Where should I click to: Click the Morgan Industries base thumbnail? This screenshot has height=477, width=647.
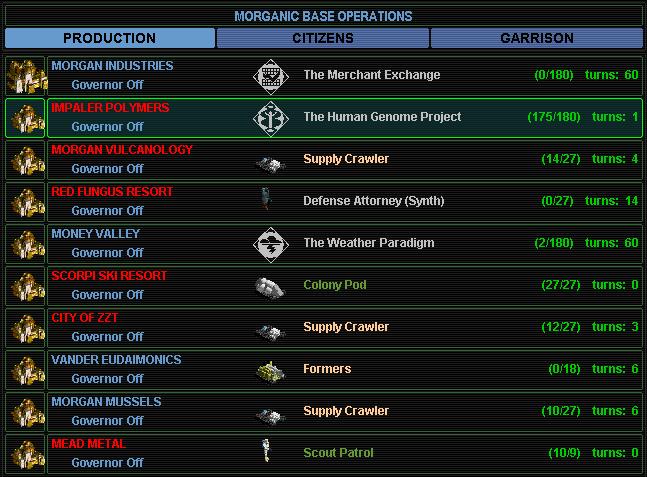[22, 75]
